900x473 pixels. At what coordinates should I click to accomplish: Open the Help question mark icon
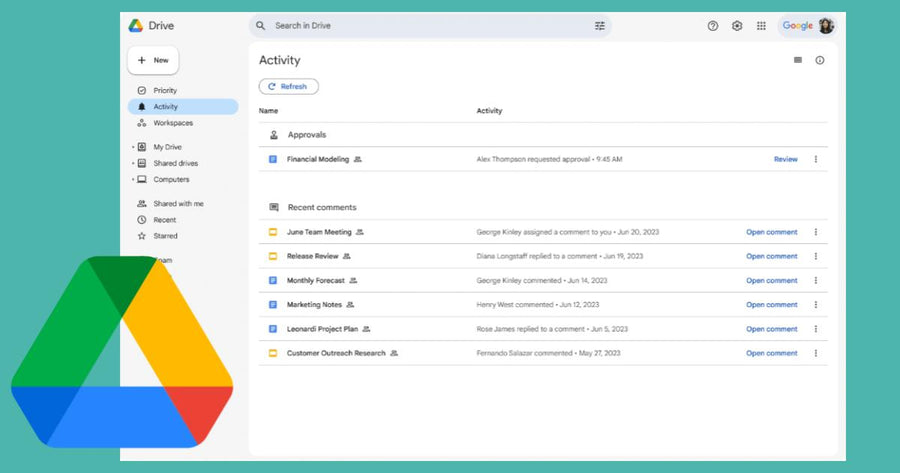713,26
